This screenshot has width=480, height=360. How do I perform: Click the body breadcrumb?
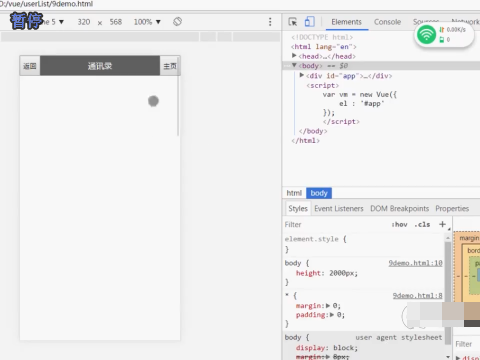(x=319, y=193)
